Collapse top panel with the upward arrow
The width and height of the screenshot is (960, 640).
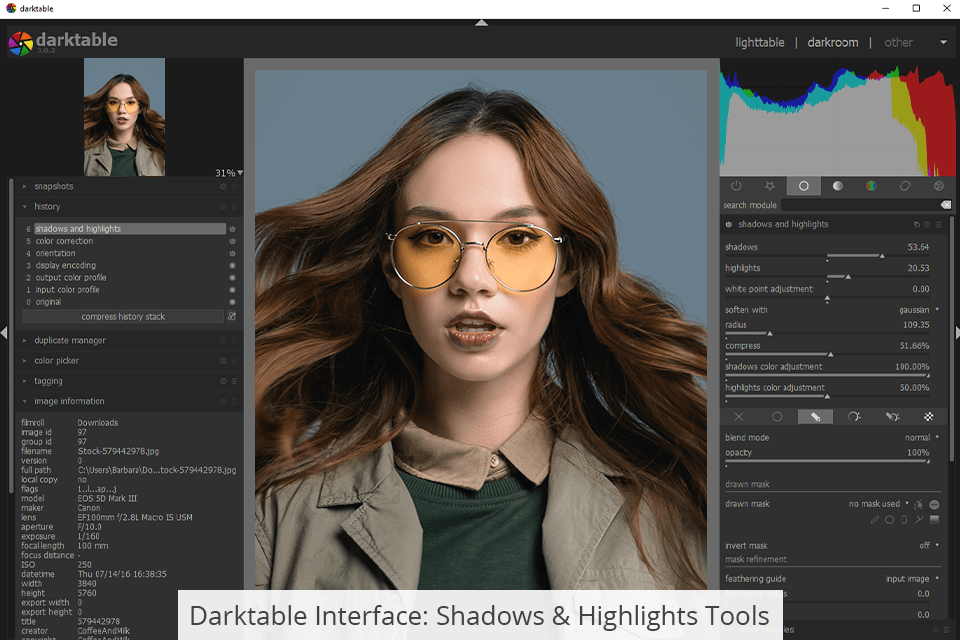point(482,23)
